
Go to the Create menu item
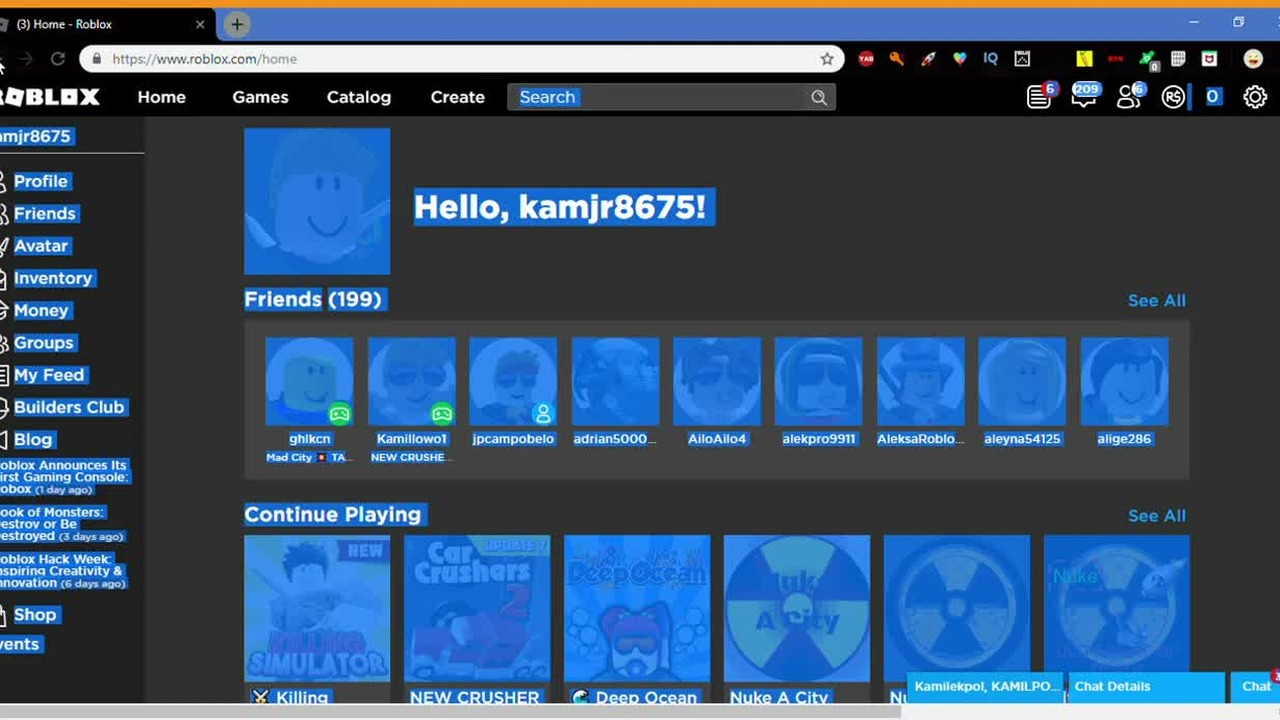(x=458, y=97)
